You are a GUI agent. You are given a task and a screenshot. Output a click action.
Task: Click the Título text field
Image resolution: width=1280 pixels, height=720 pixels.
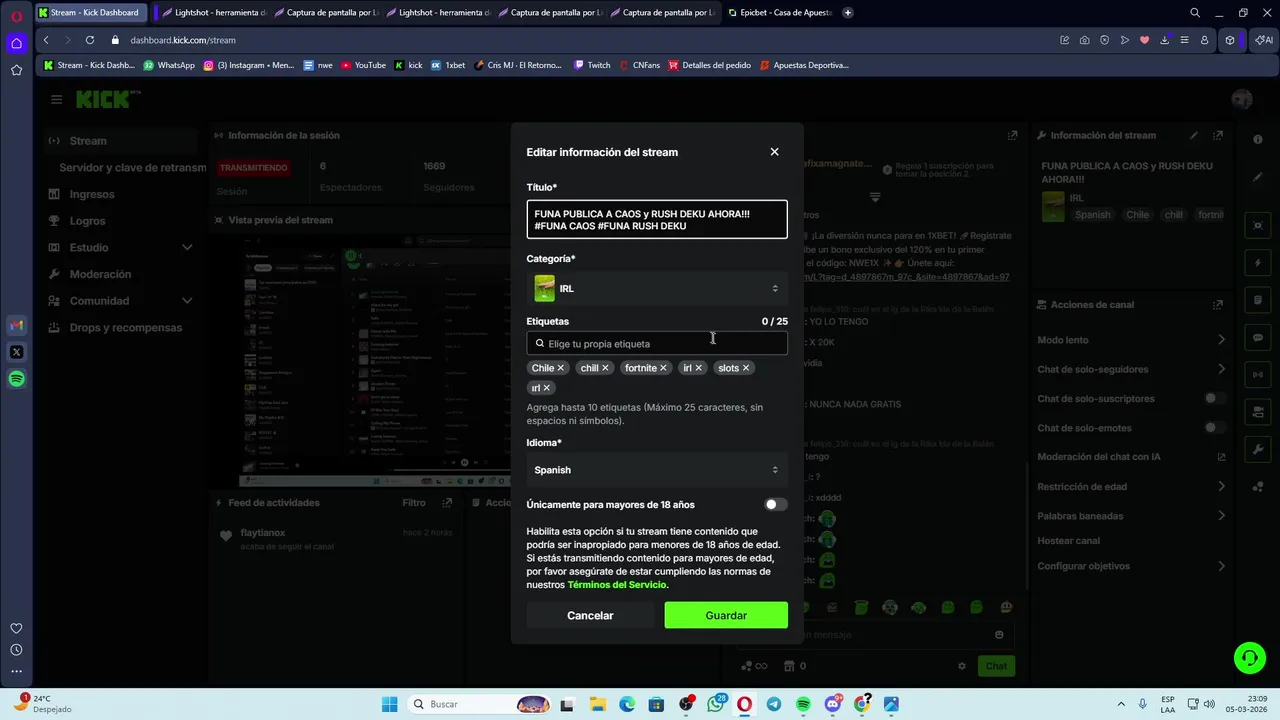click(657, 220)
